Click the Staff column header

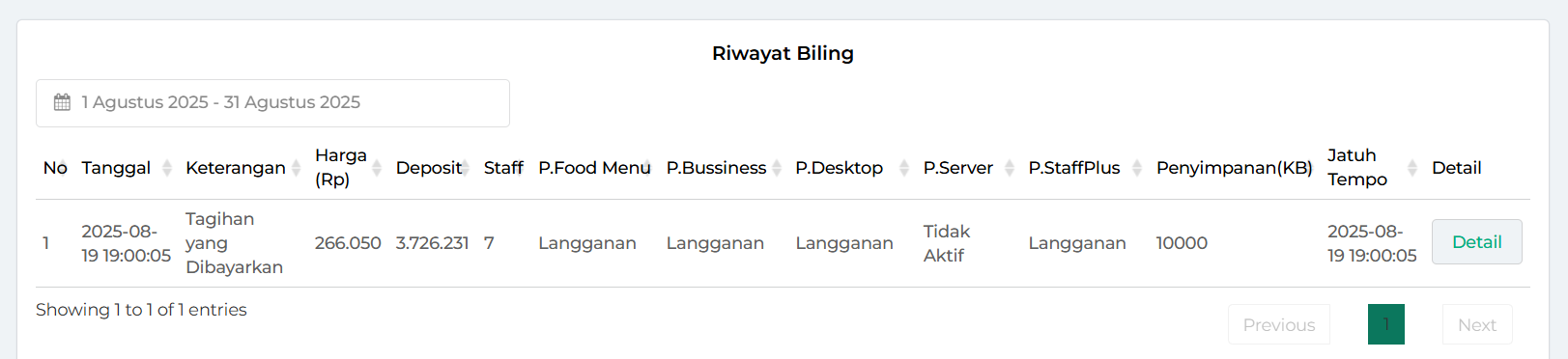coord(503,168)
